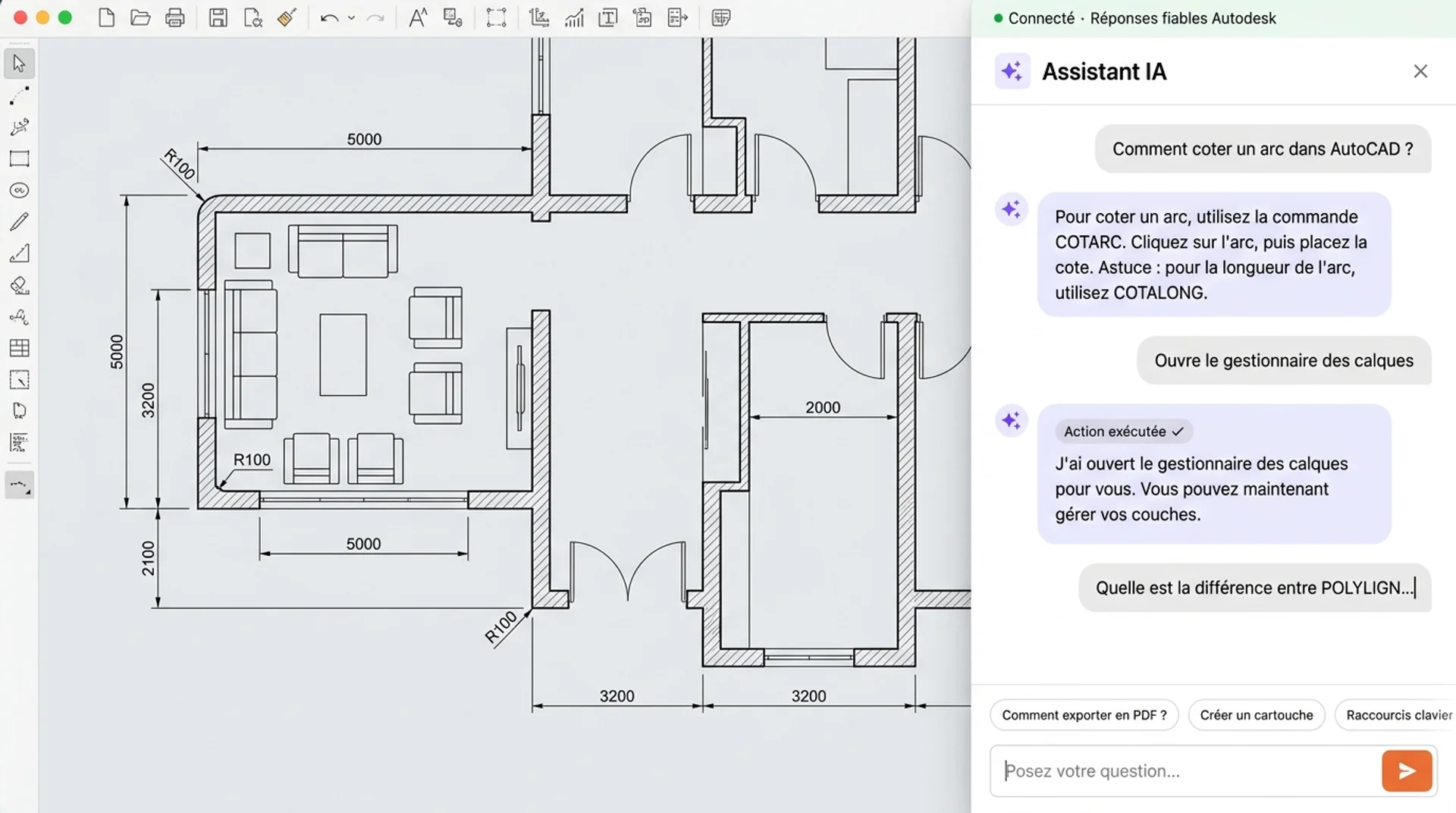Save the drawing with the floppy disk icon

click(x=218, y=17)
